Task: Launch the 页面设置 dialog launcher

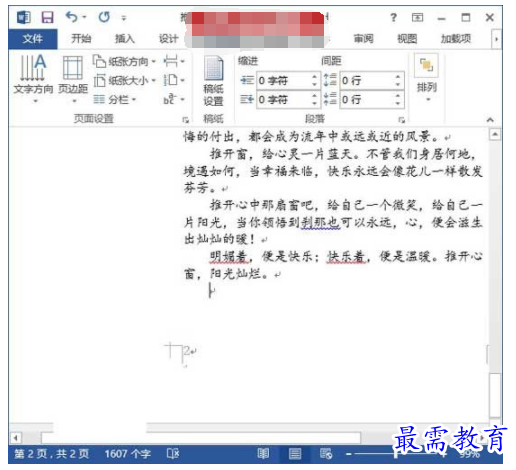Action: click(185, 120)
